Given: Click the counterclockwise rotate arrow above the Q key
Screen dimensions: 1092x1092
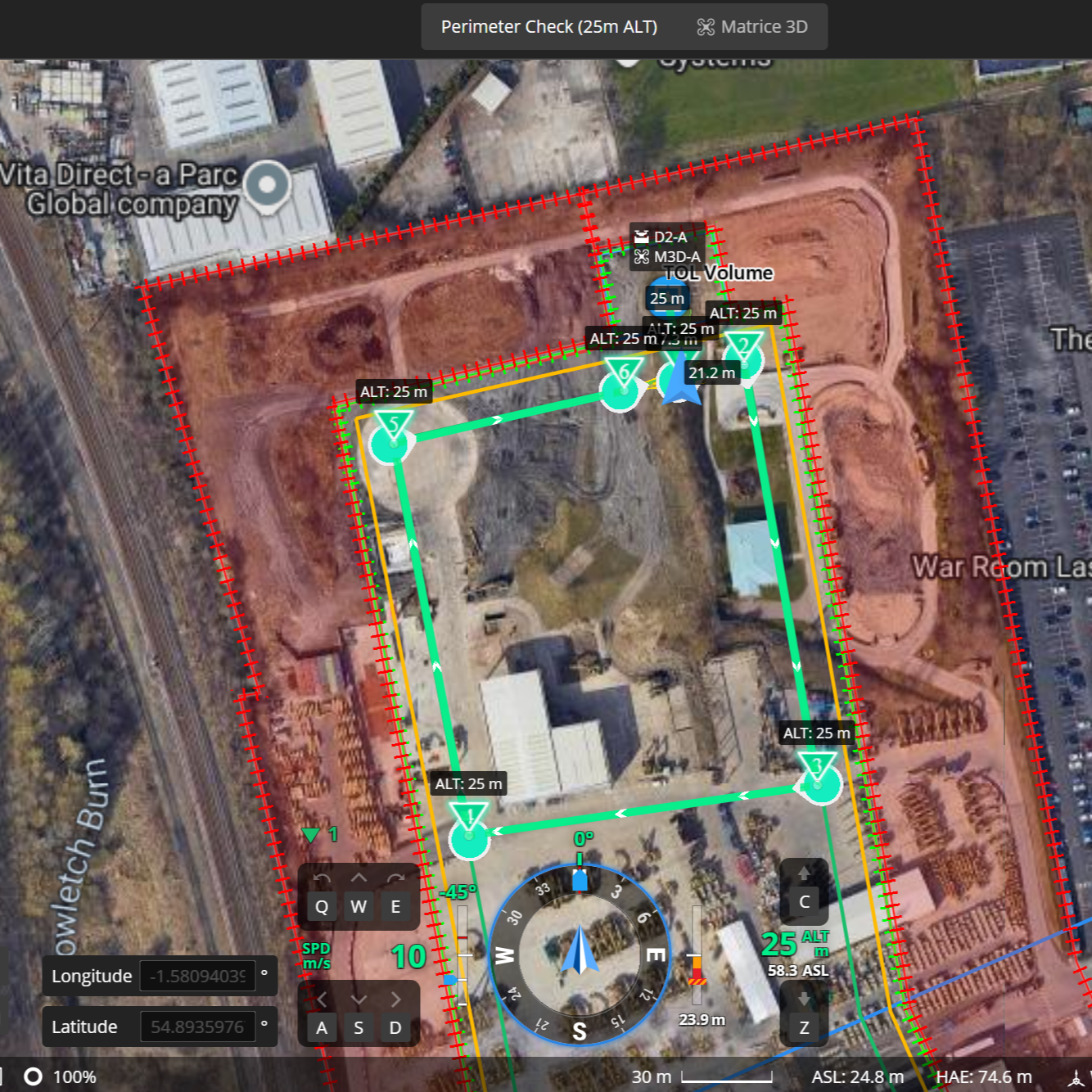Looking at the screenshot, I should coord(321,878).
